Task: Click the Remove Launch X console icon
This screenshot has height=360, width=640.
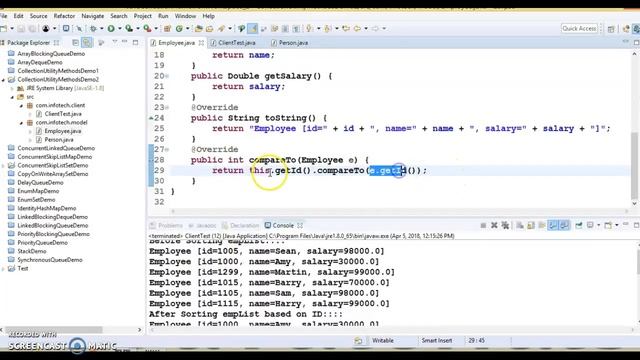Action: click(x=494, y=225)
